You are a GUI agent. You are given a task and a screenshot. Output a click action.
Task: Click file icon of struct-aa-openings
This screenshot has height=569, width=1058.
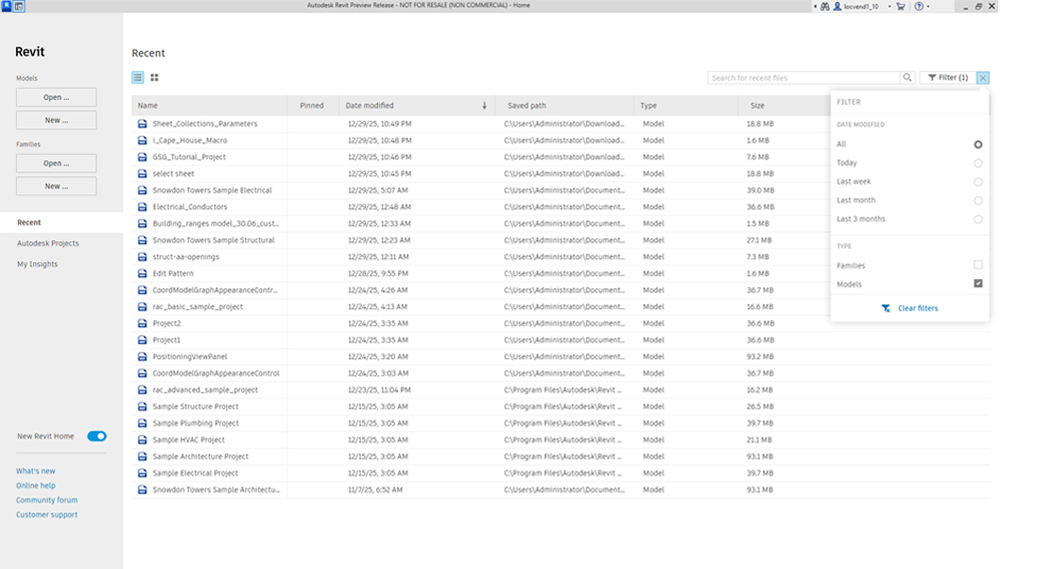point(142,257)
